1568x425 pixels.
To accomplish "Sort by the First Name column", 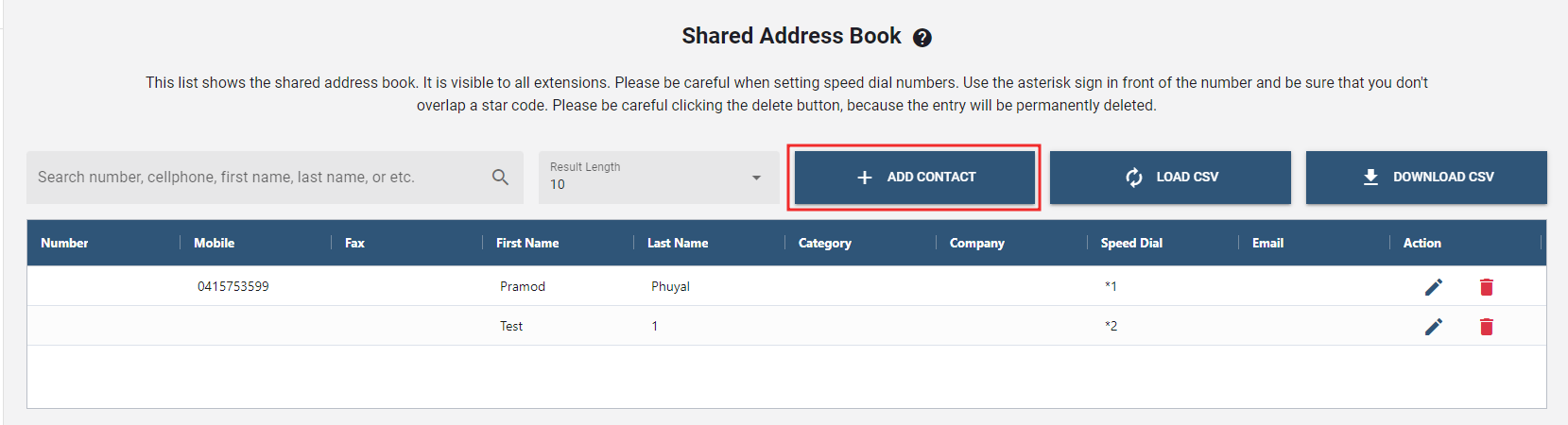I will pos(527,244).
